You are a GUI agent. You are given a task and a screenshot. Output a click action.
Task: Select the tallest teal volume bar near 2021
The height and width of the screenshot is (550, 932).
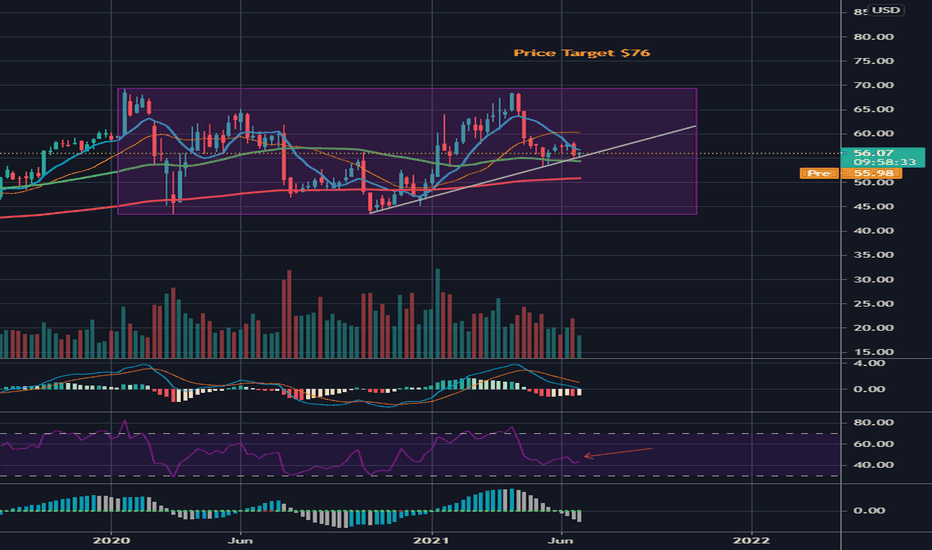[x=437, y=313]
